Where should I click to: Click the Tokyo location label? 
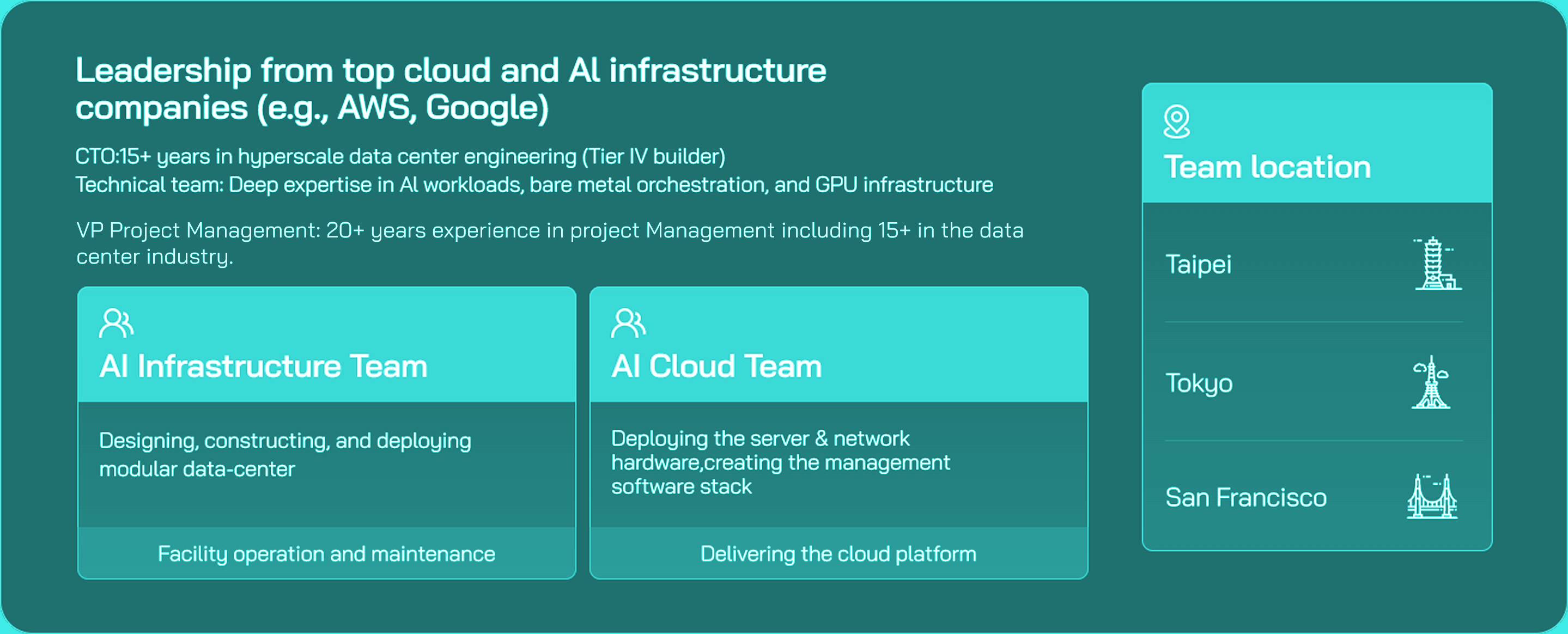pyautogui.click(x=1199, y=383)
